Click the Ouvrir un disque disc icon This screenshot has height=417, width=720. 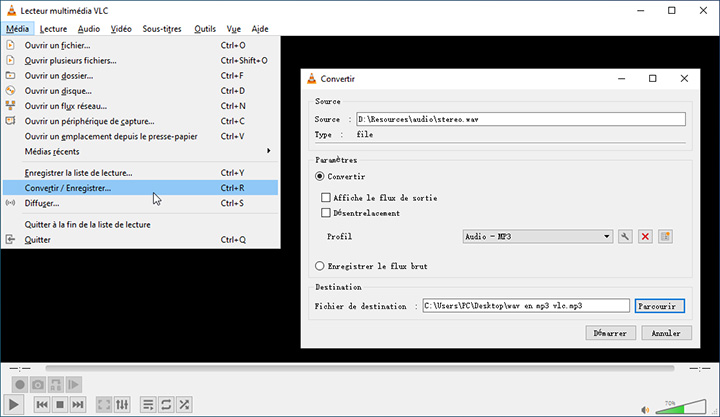click(10, 90)
